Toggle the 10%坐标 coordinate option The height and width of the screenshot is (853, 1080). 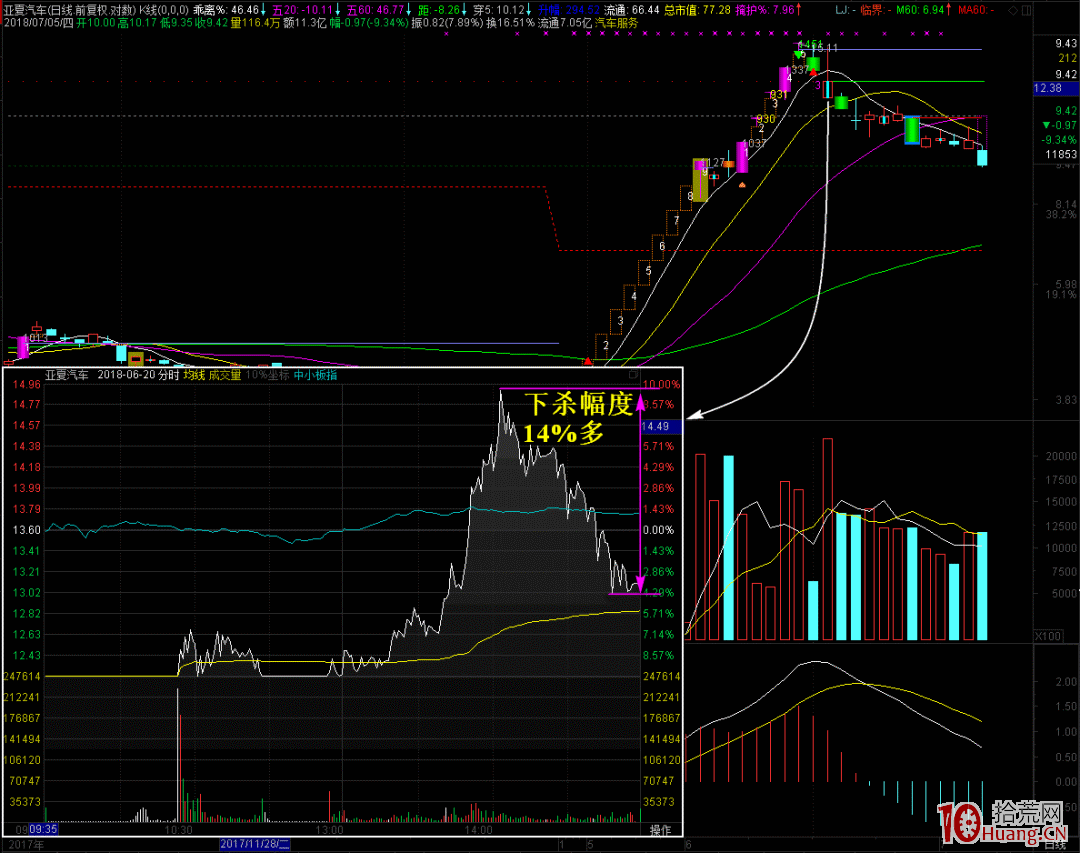point(267,376)
